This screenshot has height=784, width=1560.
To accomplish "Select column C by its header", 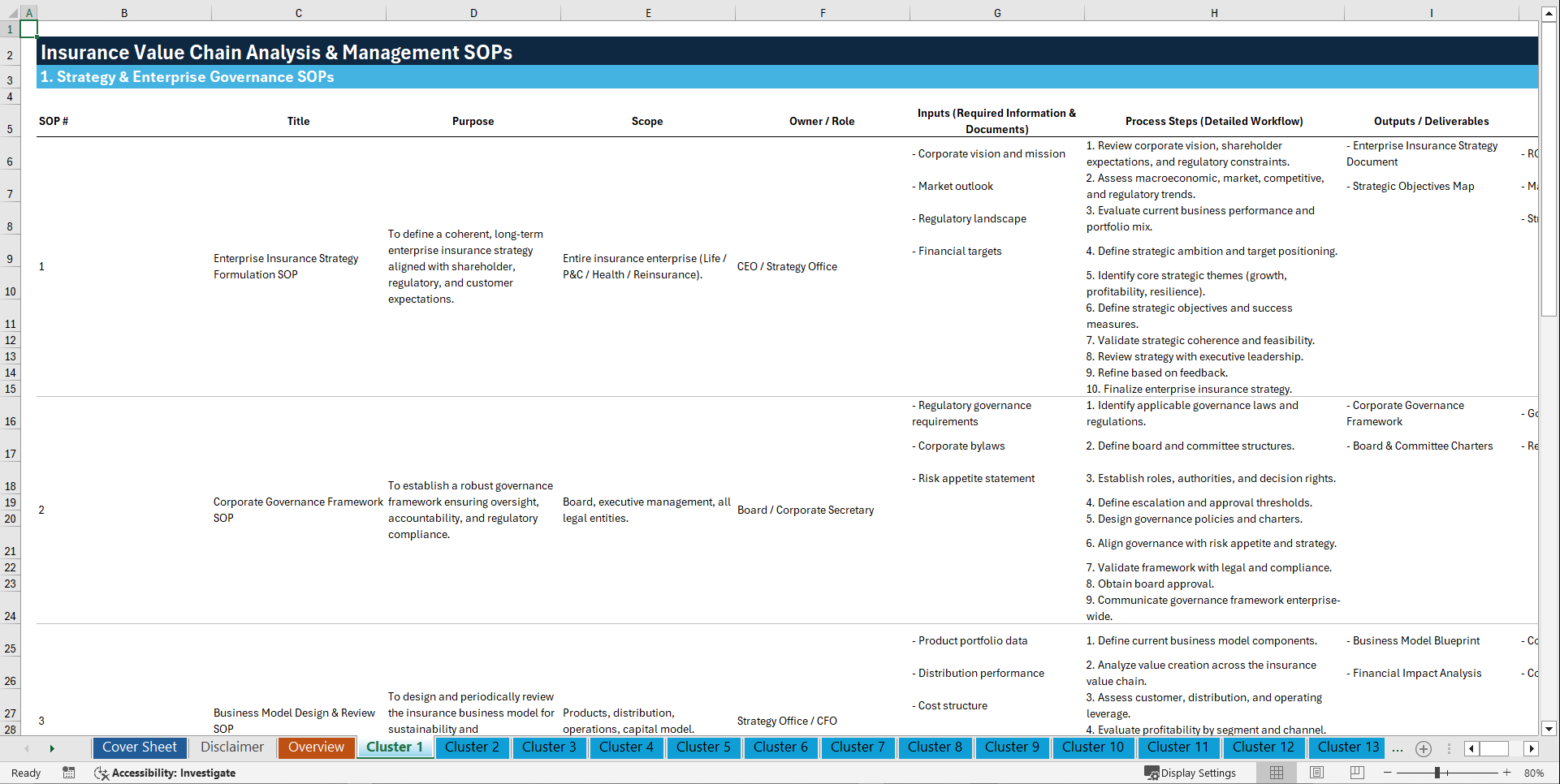I will [x=298, y=12].
